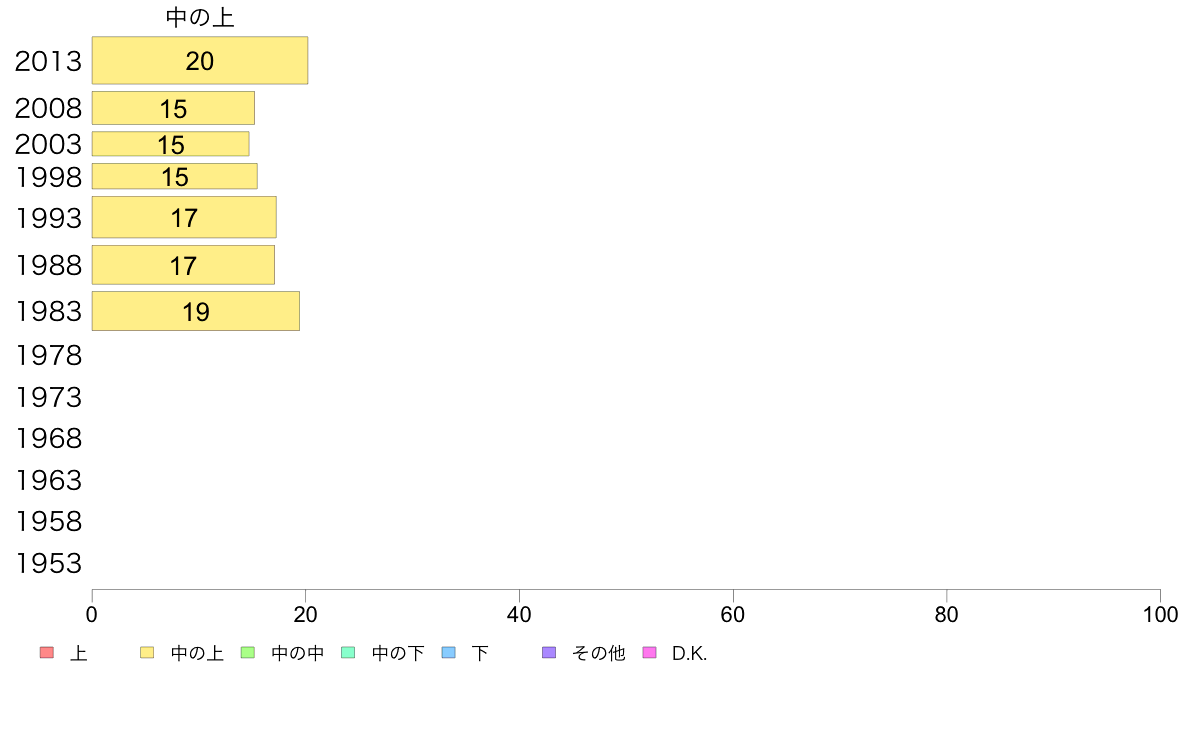Viewport: 1188px width, 736px height.
Task: Click the 1953 year axis label
Action: click(x=48, y=564)
